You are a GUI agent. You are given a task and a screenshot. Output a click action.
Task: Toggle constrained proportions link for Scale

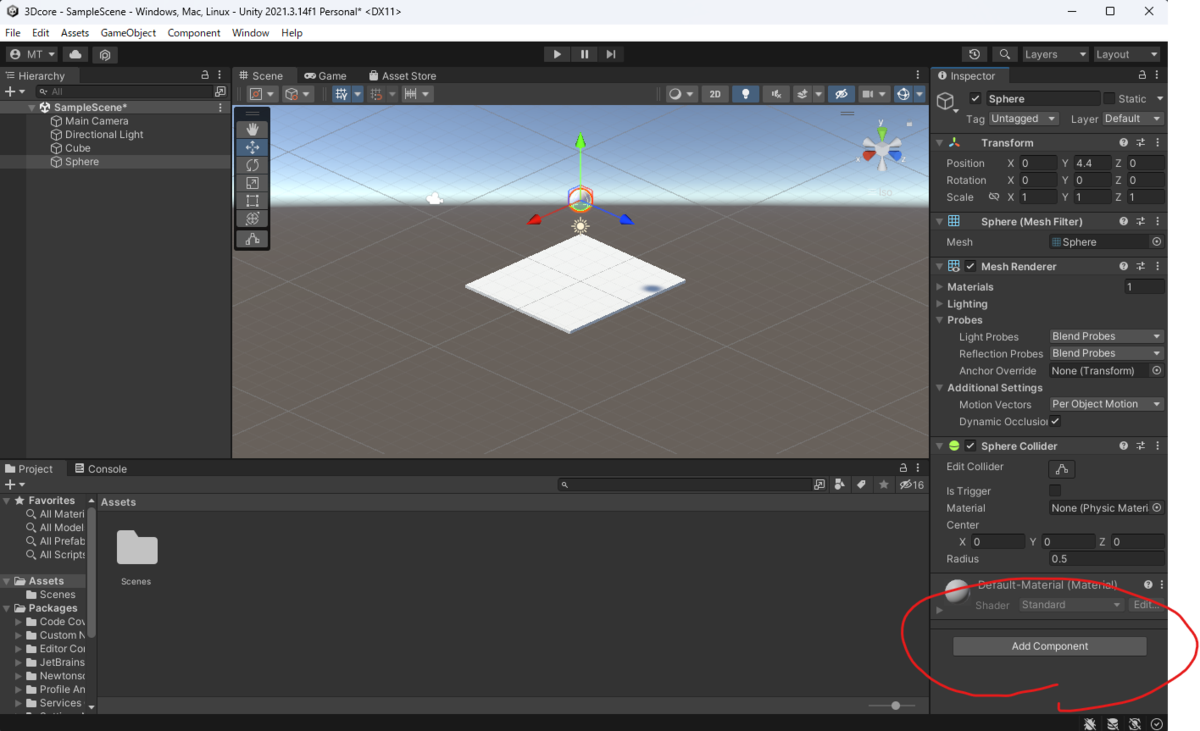click(994, 197)
